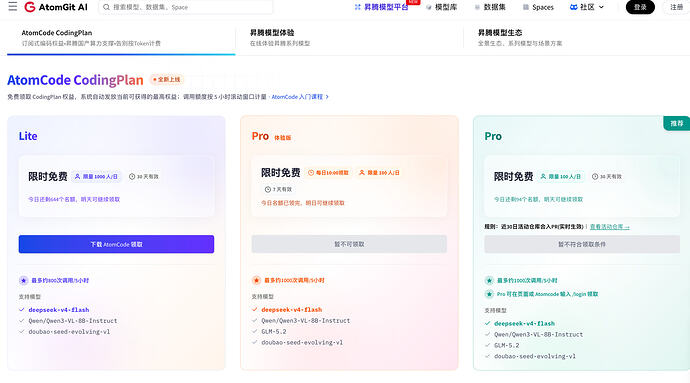Click the star icon in Lite plan
Image resolution: width=690 pixels, height=383 pixels.
[24, 280]
